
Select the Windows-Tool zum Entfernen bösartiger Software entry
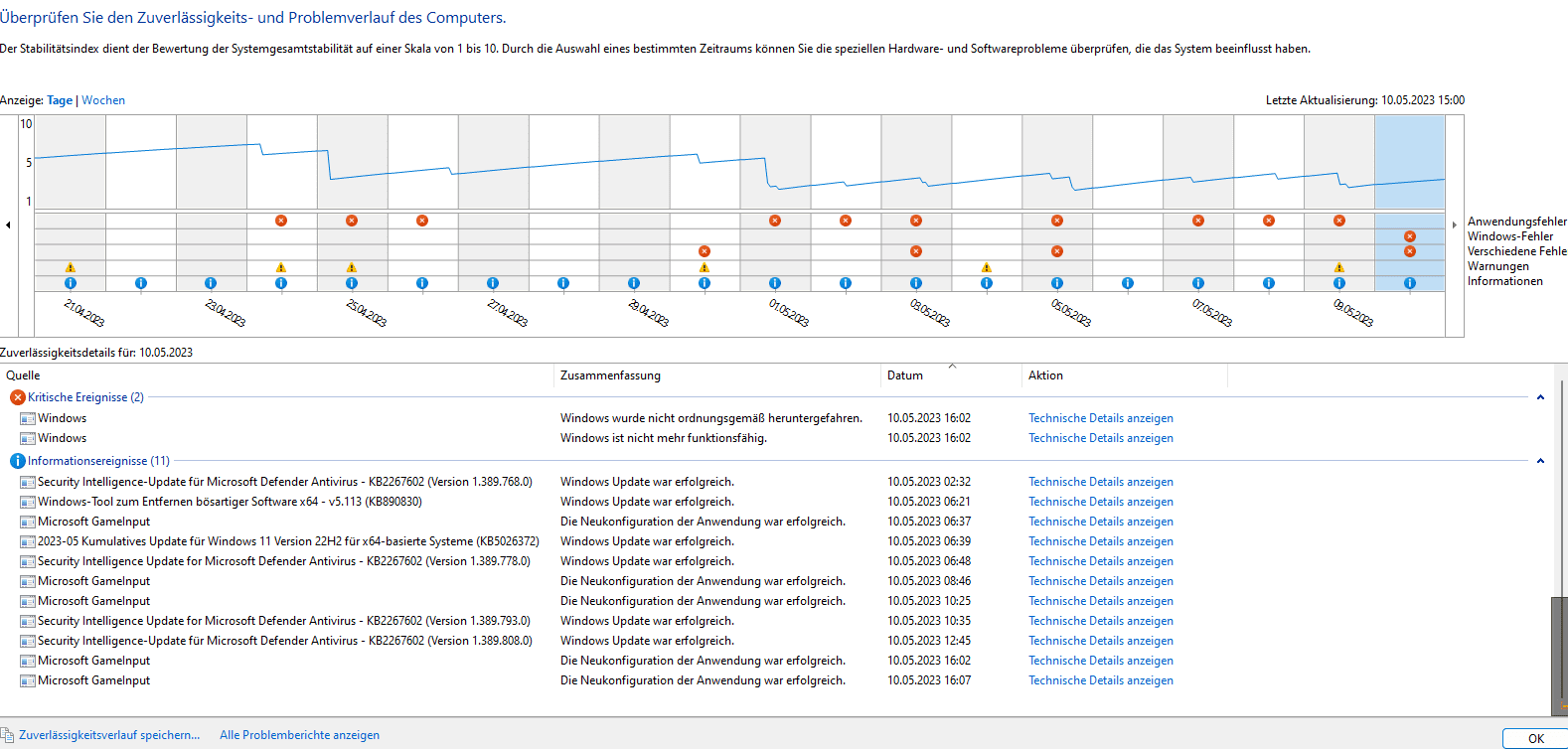pos(230,502)
